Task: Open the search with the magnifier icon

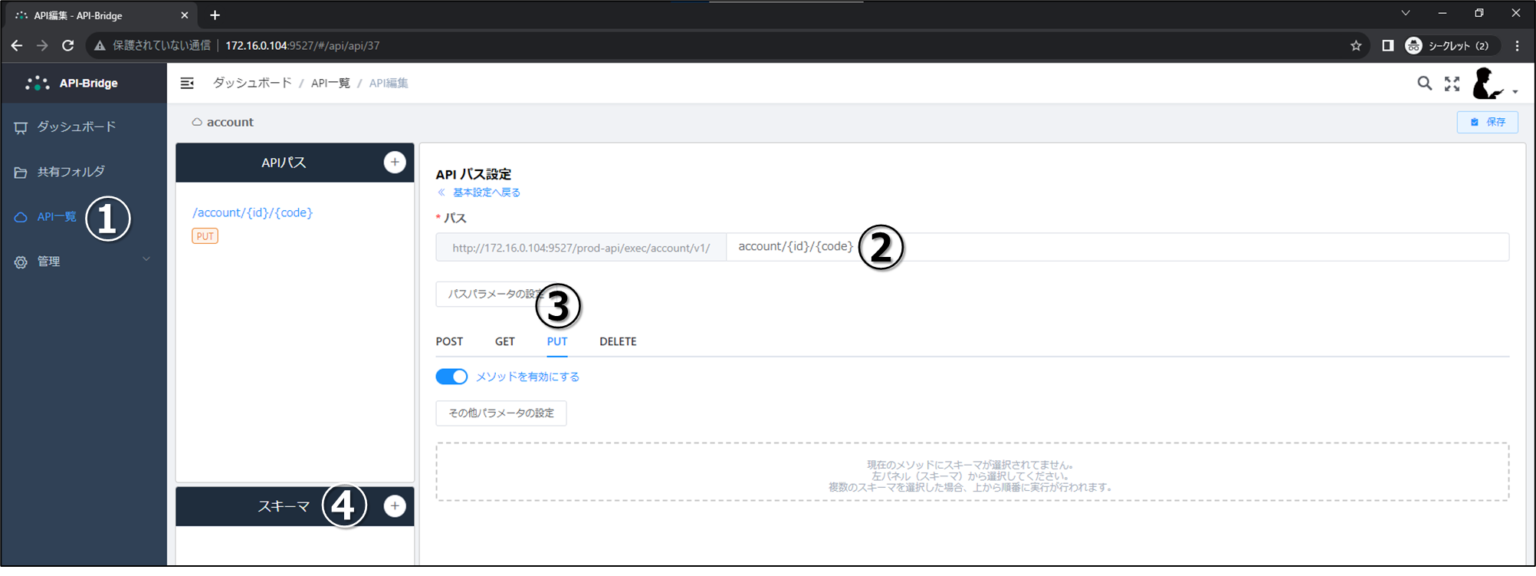Action: click(1424, 83)
